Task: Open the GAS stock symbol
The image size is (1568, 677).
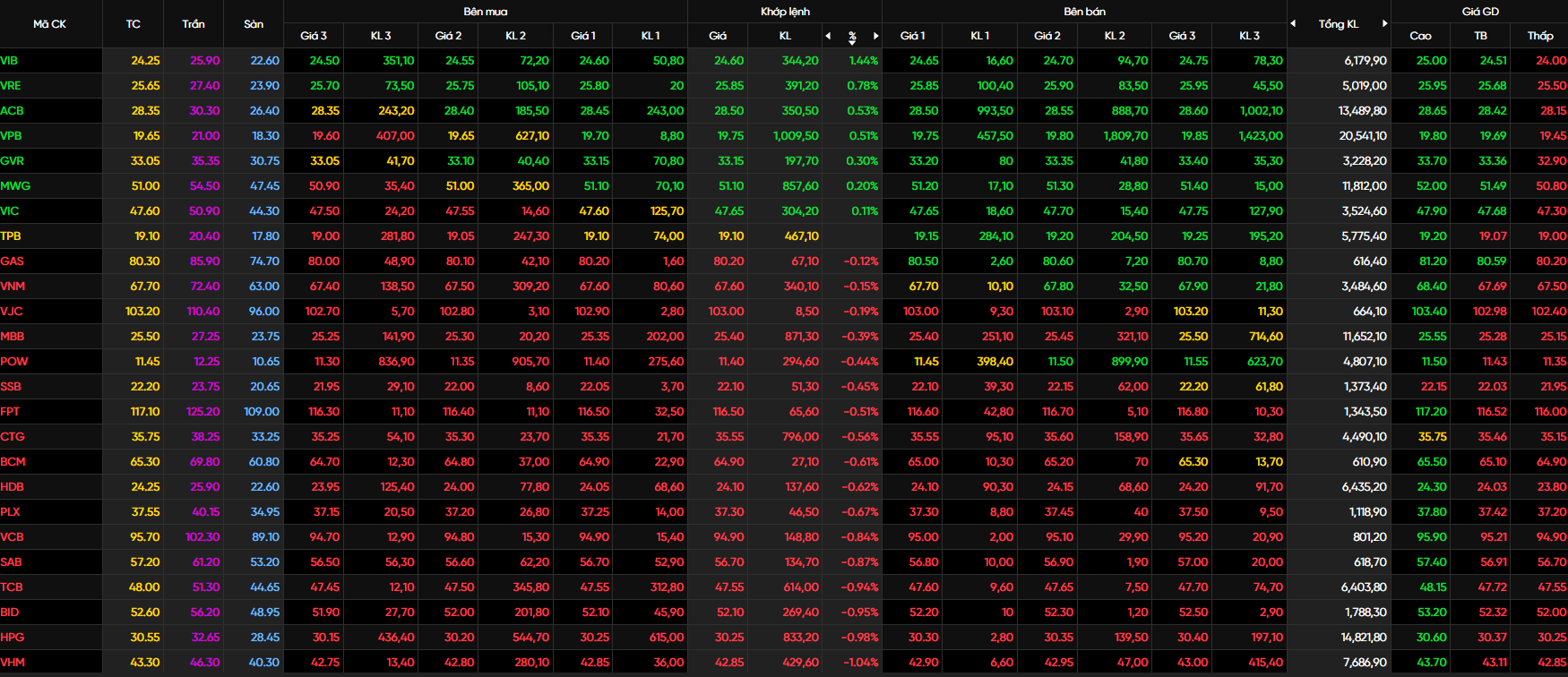Action: click(x=12, y=261)
